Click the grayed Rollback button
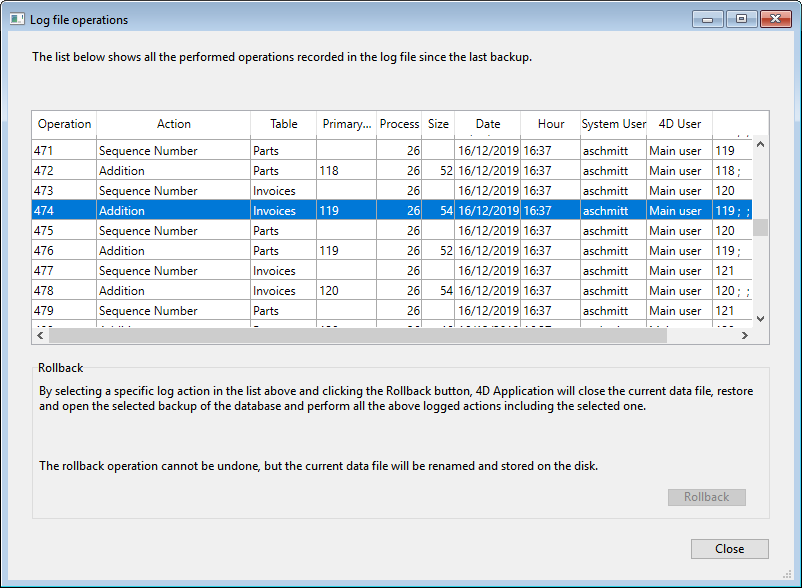 [706, 497]
